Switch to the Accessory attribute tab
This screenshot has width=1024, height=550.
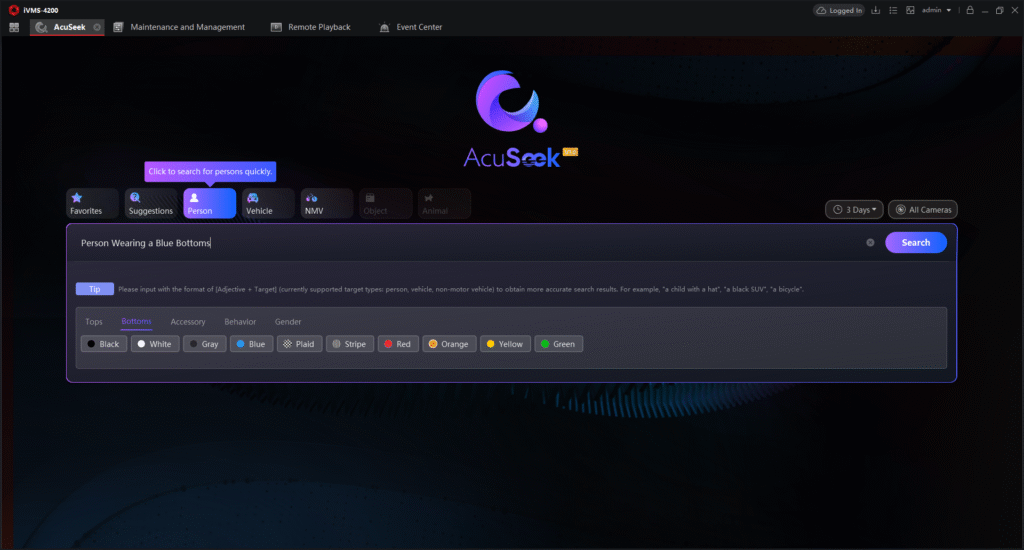[188, 322]
